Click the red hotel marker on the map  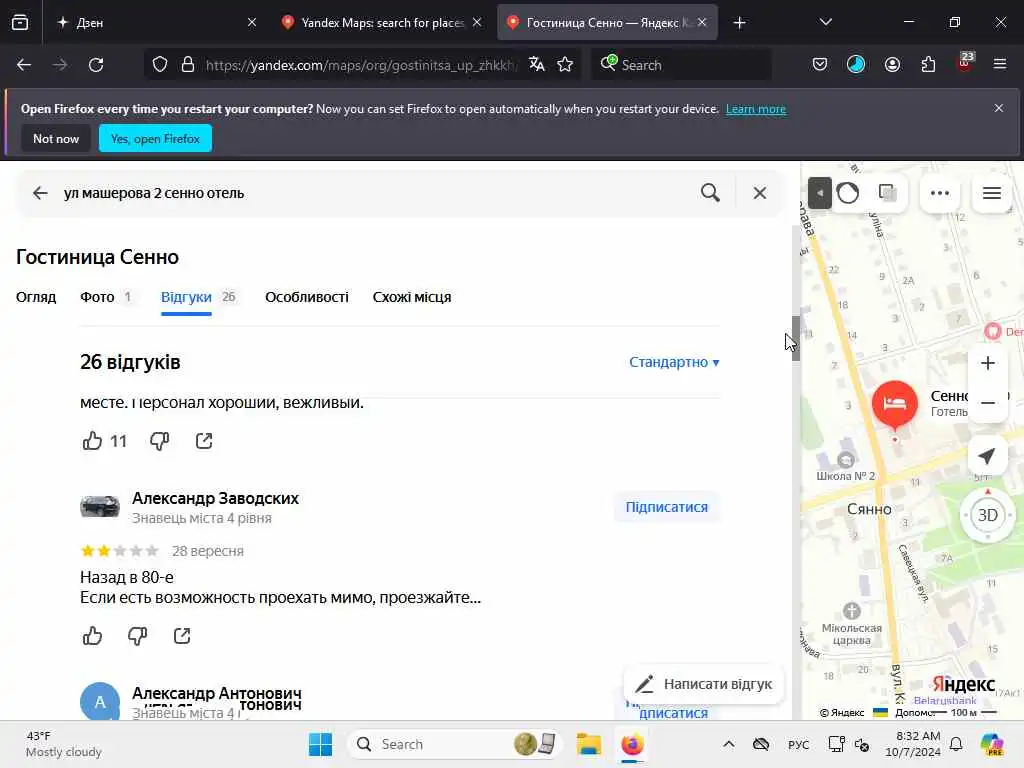[895, 405]
